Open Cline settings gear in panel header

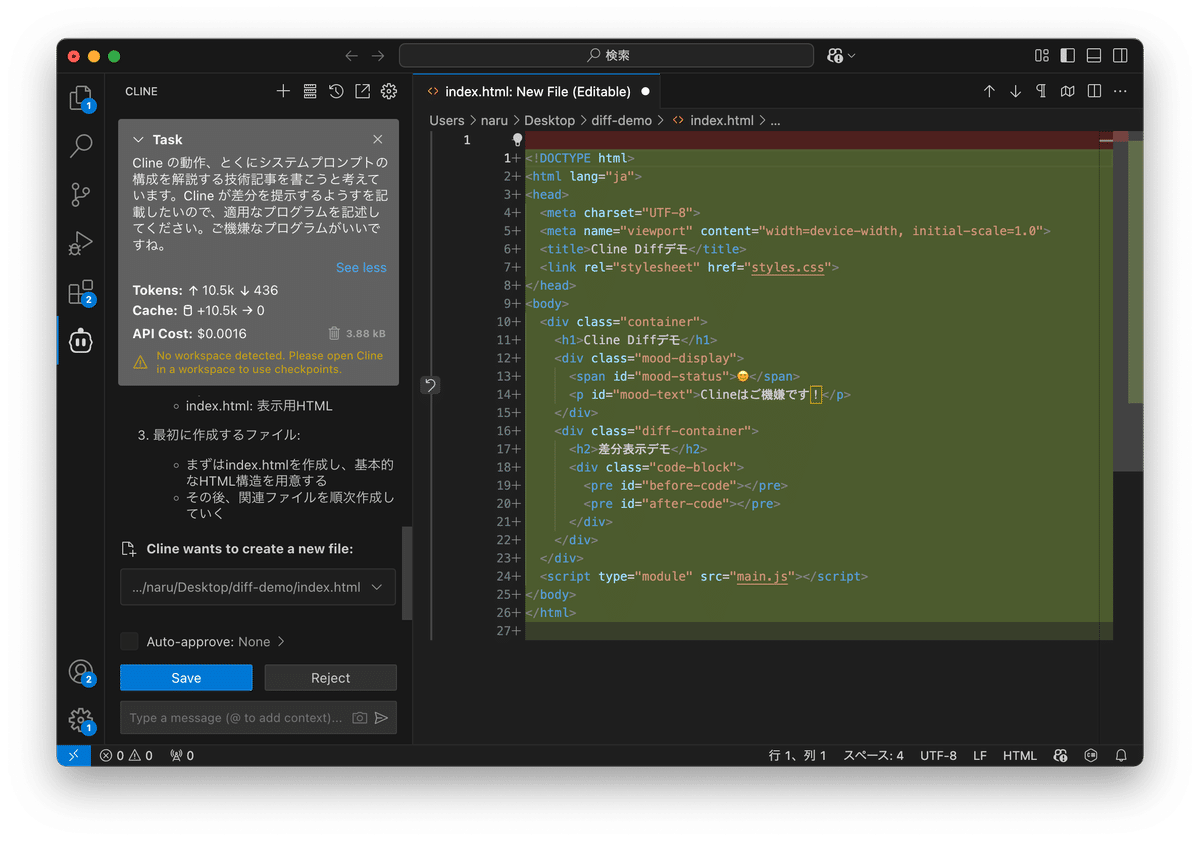point(389,91)
